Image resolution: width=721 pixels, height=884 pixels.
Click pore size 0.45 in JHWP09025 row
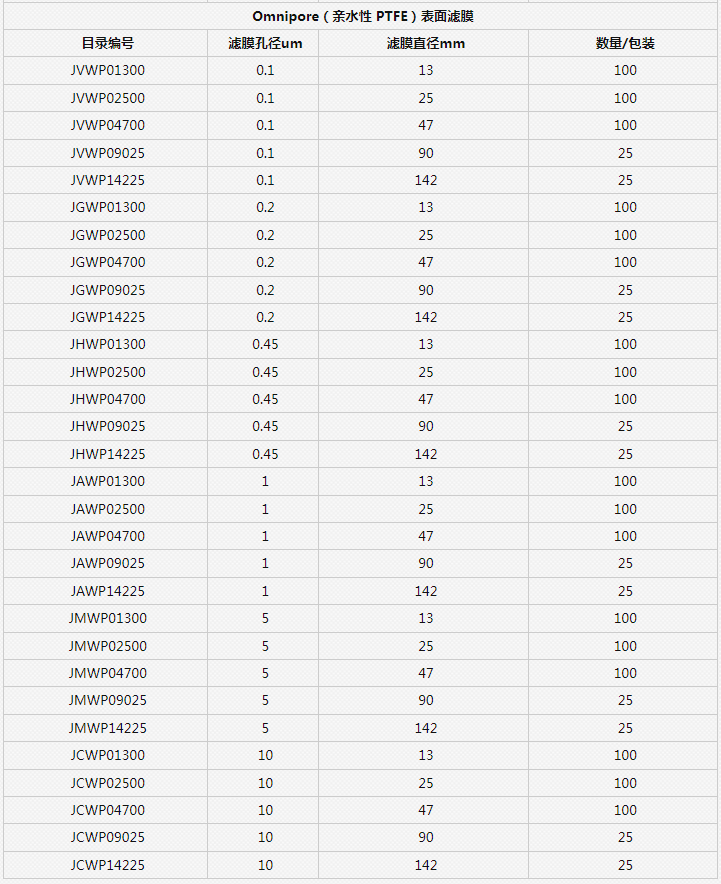pos(265,426)
